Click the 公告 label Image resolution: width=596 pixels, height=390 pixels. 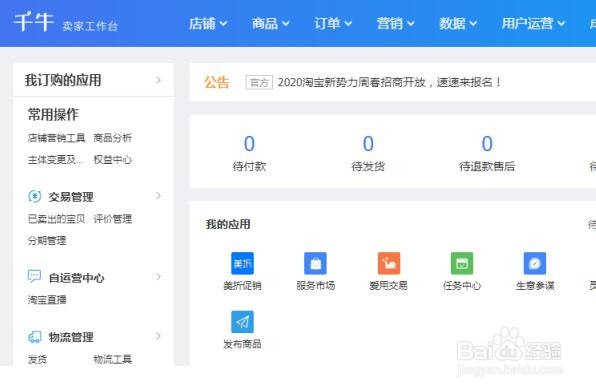point(217,82)
